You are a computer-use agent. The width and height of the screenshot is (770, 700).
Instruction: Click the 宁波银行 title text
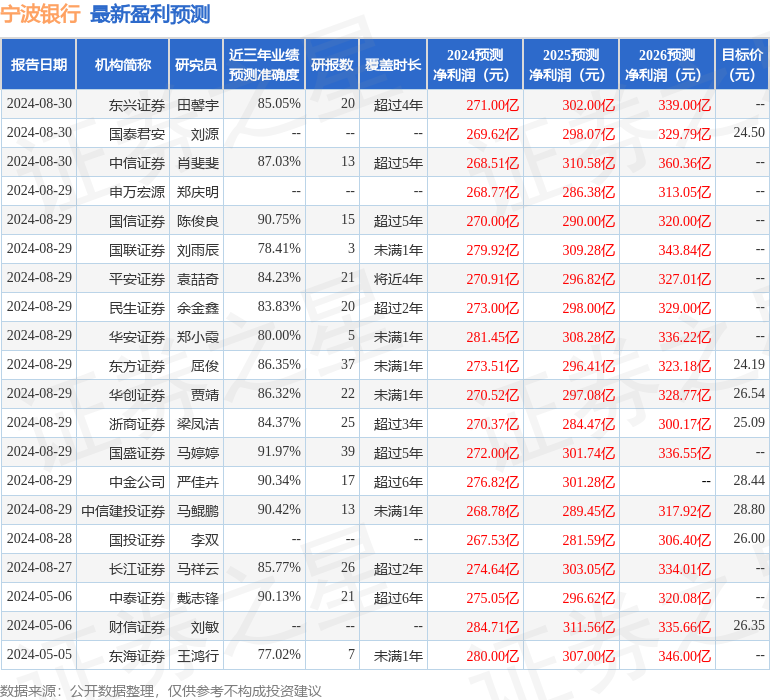(40, 14)
